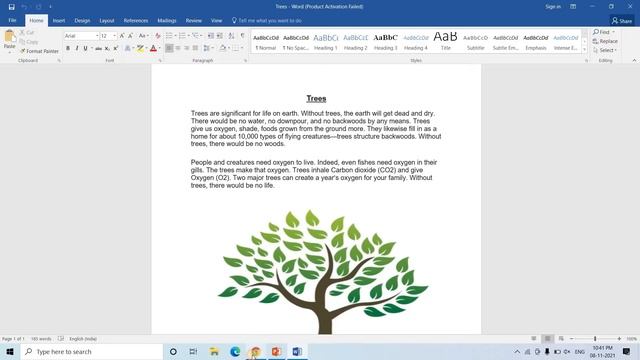Click the Borders icon

[236, 49]
